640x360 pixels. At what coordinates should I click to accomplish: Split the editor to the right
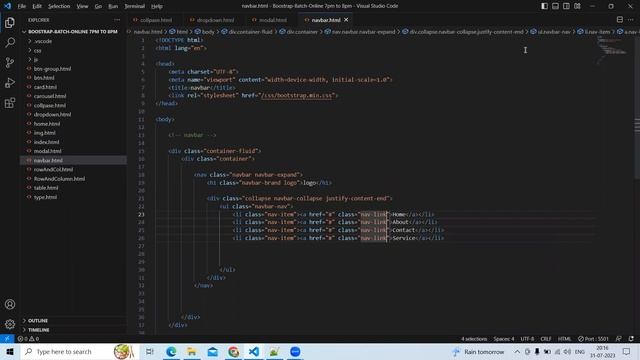click(620, 20)
